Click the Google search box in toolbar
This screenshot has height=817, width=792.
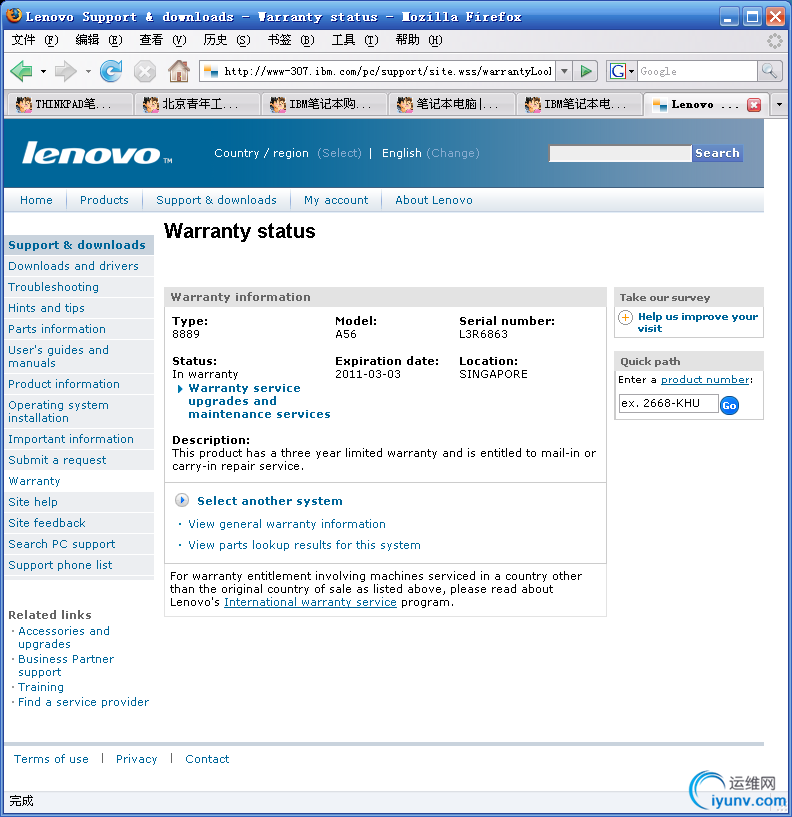click(x=697, y=71)
